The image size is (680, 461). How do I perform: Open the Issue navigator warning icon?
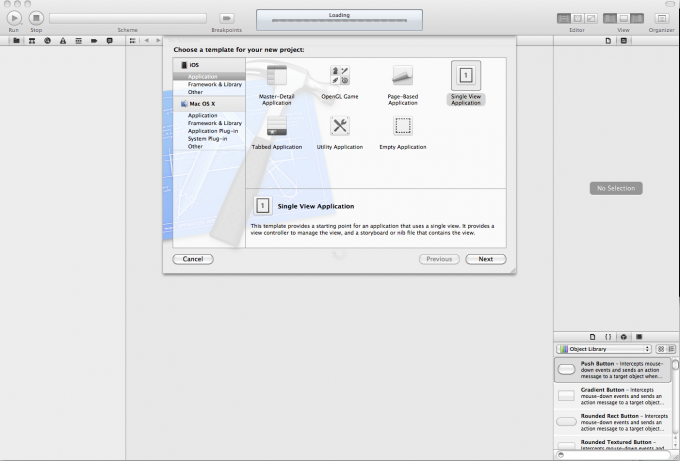[63, 40]
